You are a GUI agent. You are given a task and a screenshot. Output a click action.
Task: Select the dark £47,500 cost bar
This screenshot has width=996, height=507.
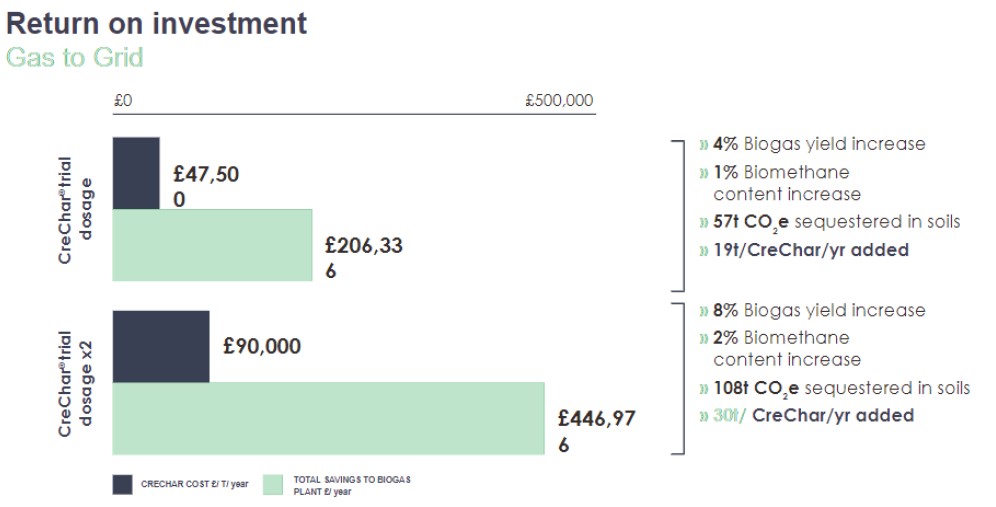click(136, 173)
